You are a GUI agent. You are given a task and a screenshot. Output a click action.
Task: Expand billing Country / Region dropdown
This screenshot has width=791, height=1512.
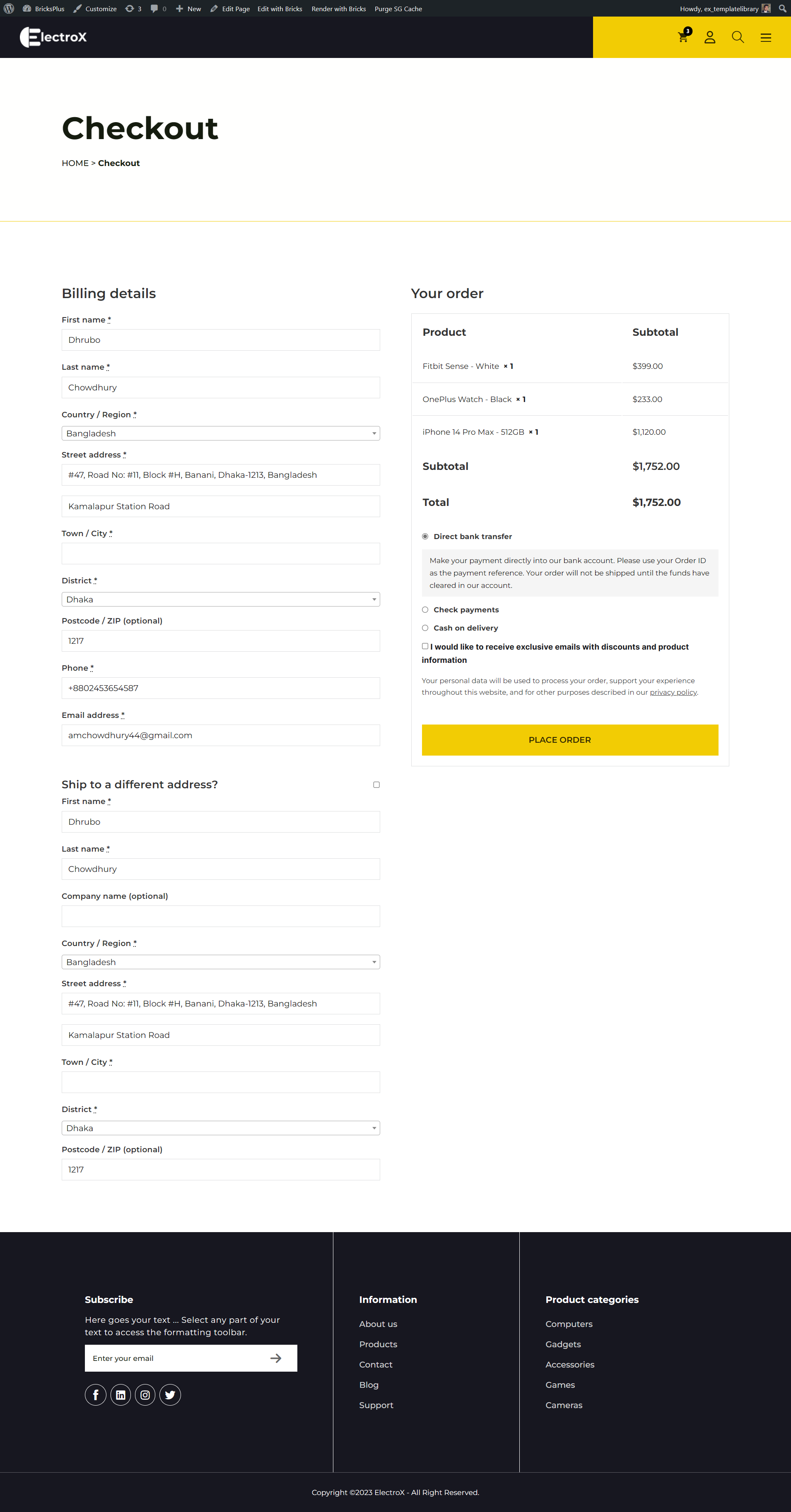pyautogui.click(x=221, y=433)
